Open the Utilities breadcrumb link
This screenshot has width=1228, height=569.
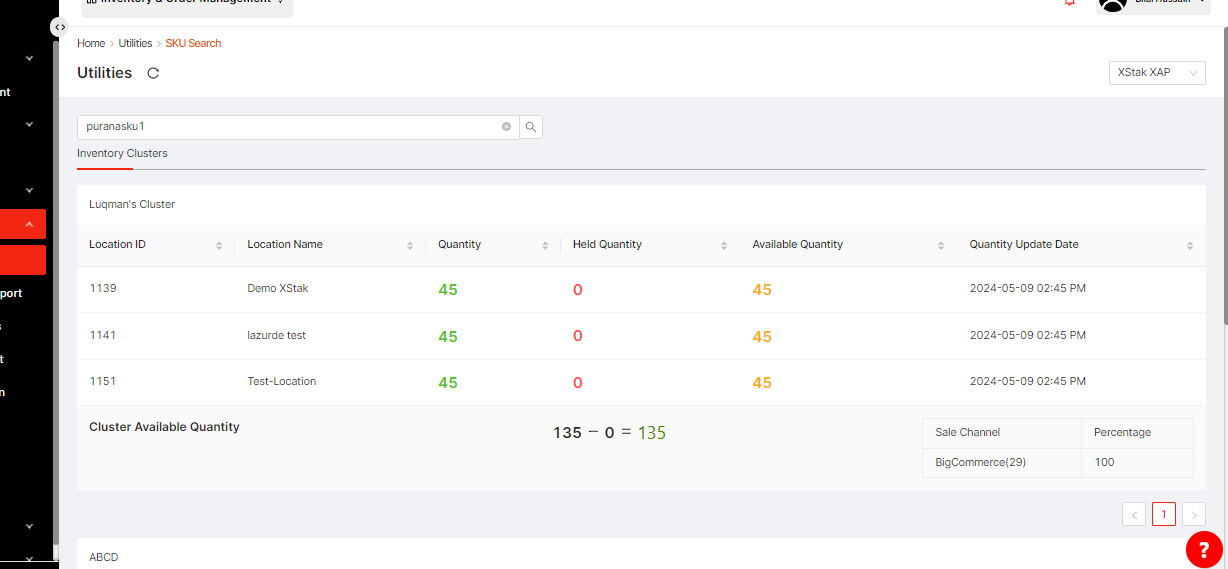(x=135, y=44)
